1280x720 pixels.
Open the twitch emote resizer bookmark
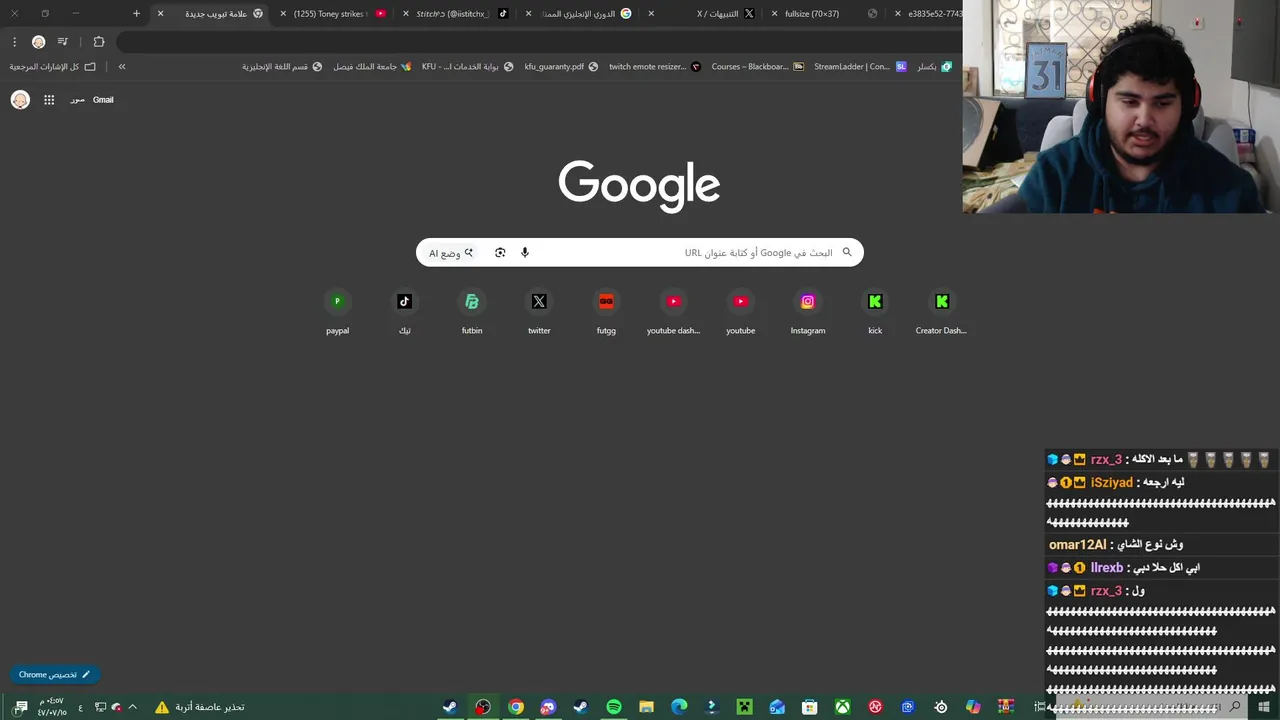coord(655,67)
